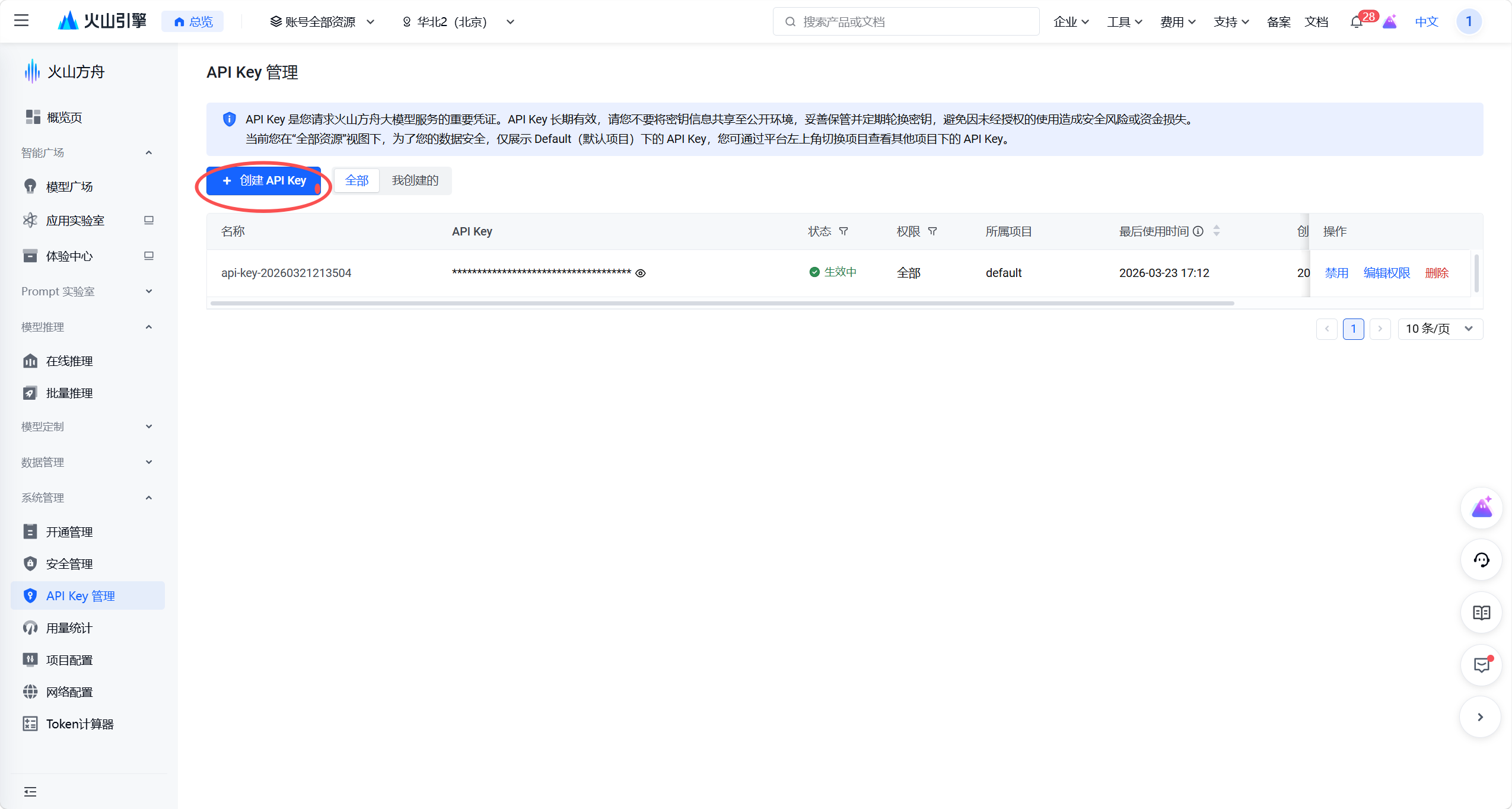
Task: Click the table horizontal scrollbar
Action: point(722,304)
